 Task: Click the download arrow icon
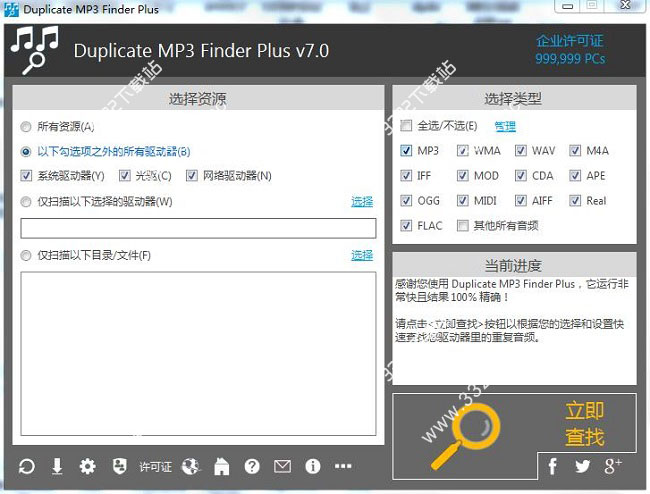pyautogui.click(x=57, y=467)
